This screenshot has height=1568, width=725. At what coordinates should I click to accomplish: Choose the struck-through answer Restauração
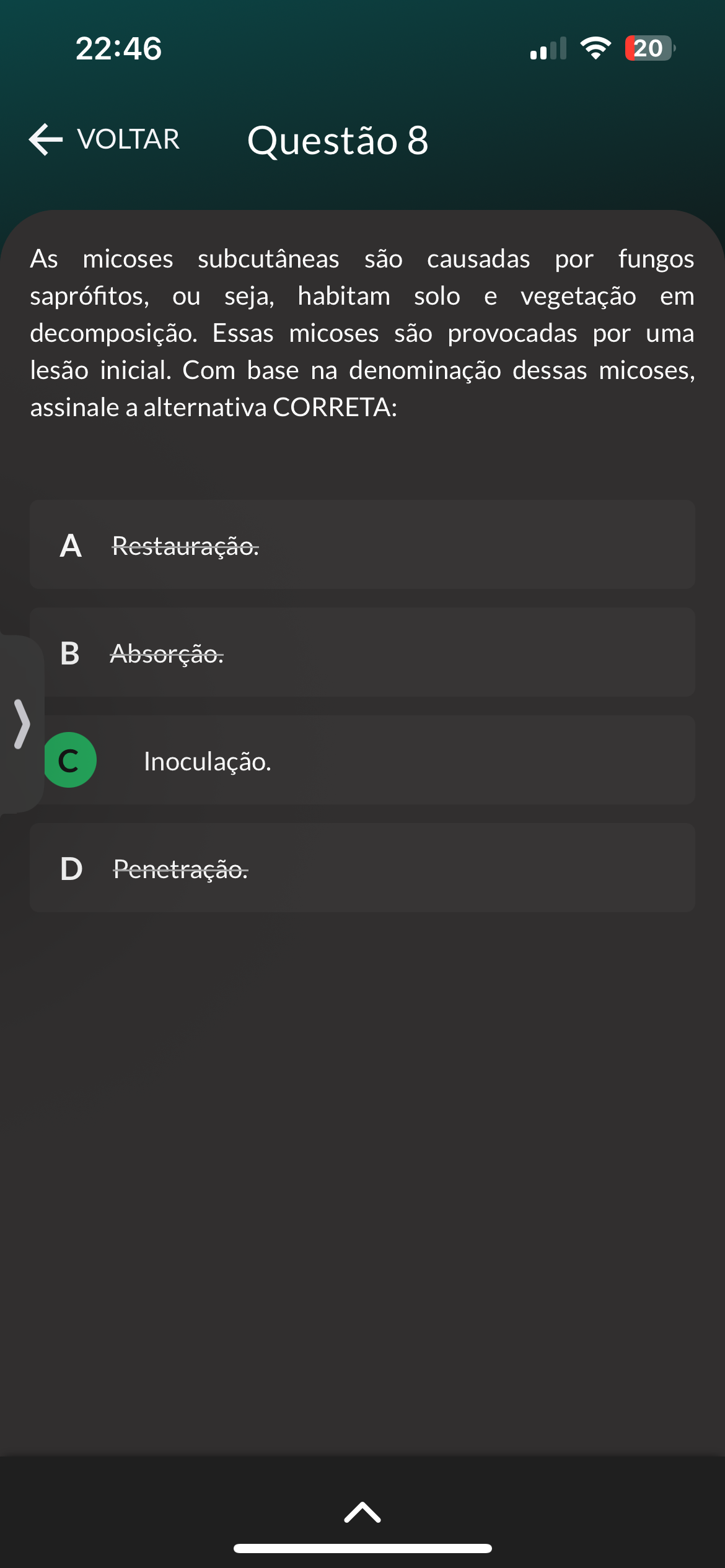(185, 546)
